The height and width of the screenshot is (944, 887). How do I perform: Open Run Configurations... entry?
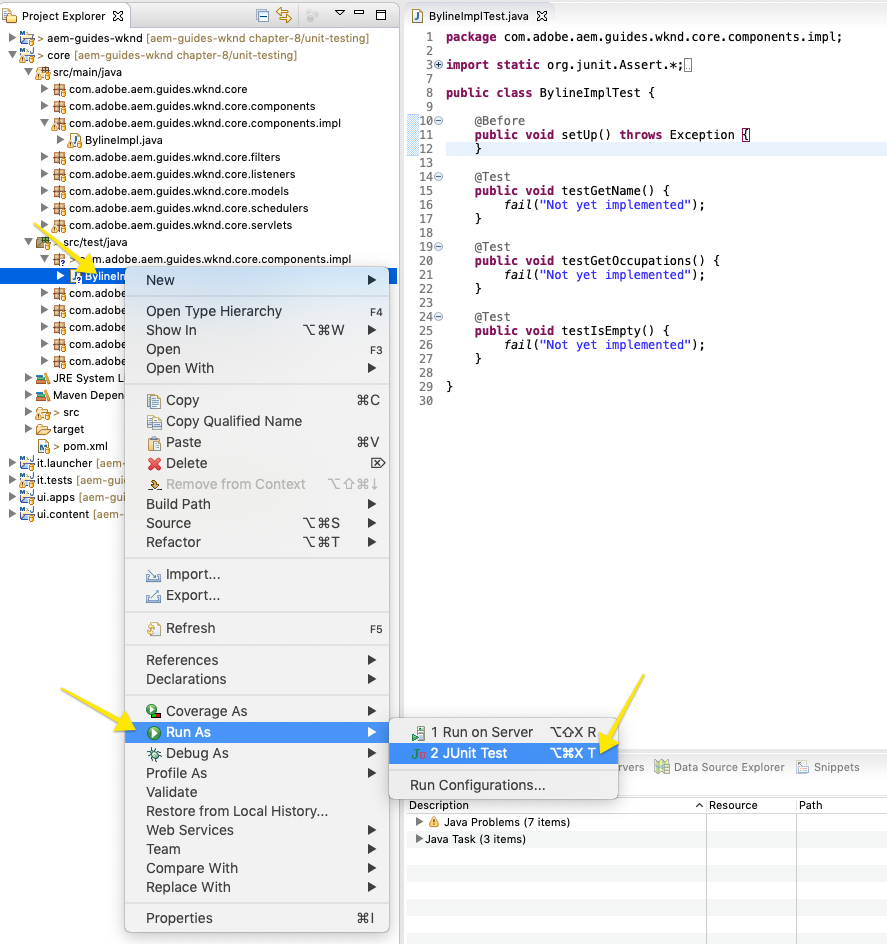click(x=503, y=785)
